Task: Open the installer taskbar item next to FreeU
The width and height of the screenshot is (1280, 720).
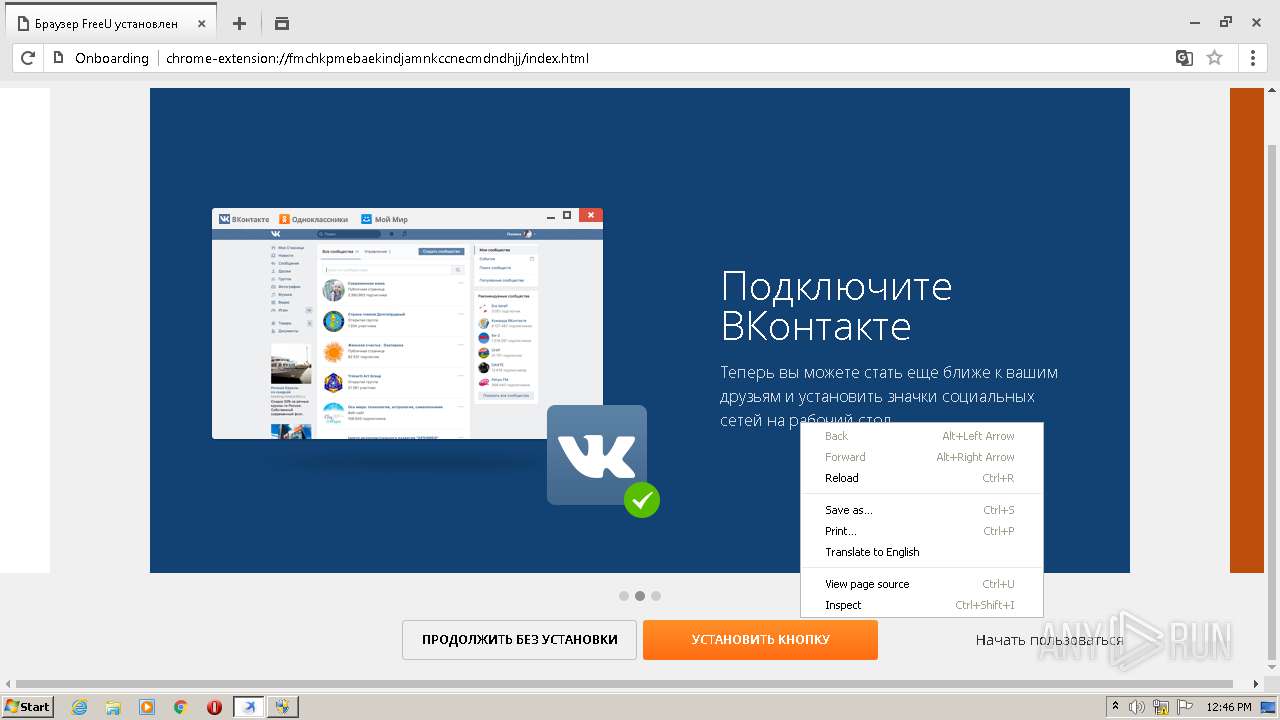Action: (x=282, y=707)
